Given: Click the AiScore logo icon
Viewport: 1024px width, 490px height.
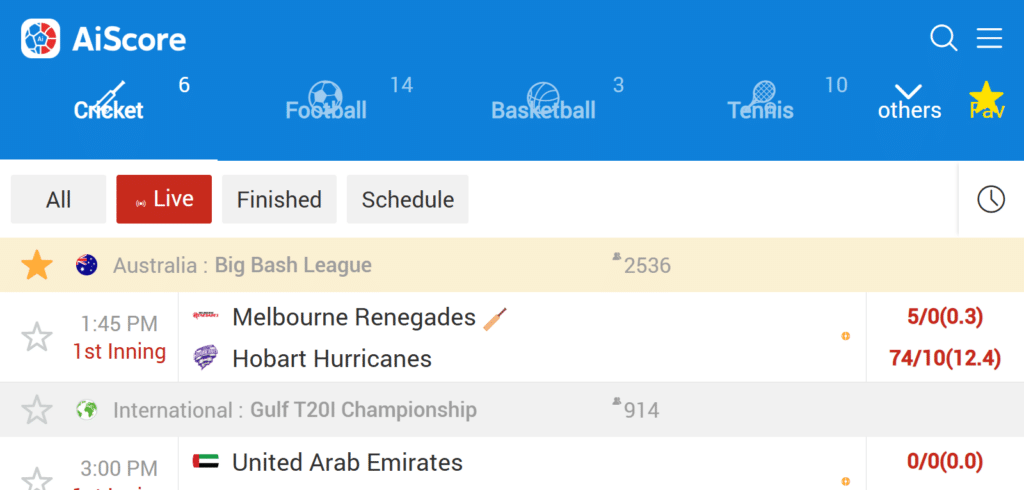Looking at the screenshot, I should pos(40,39).
